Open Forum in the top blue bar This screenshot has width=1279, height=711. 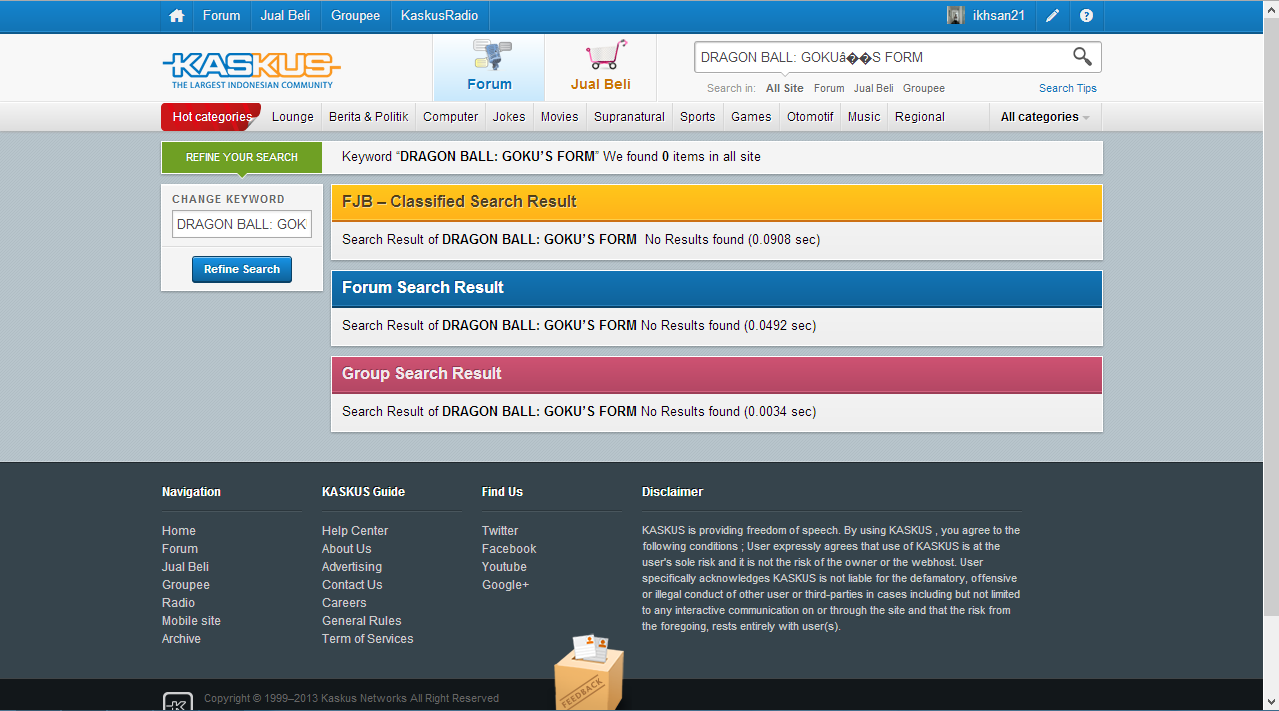[221, 16]
